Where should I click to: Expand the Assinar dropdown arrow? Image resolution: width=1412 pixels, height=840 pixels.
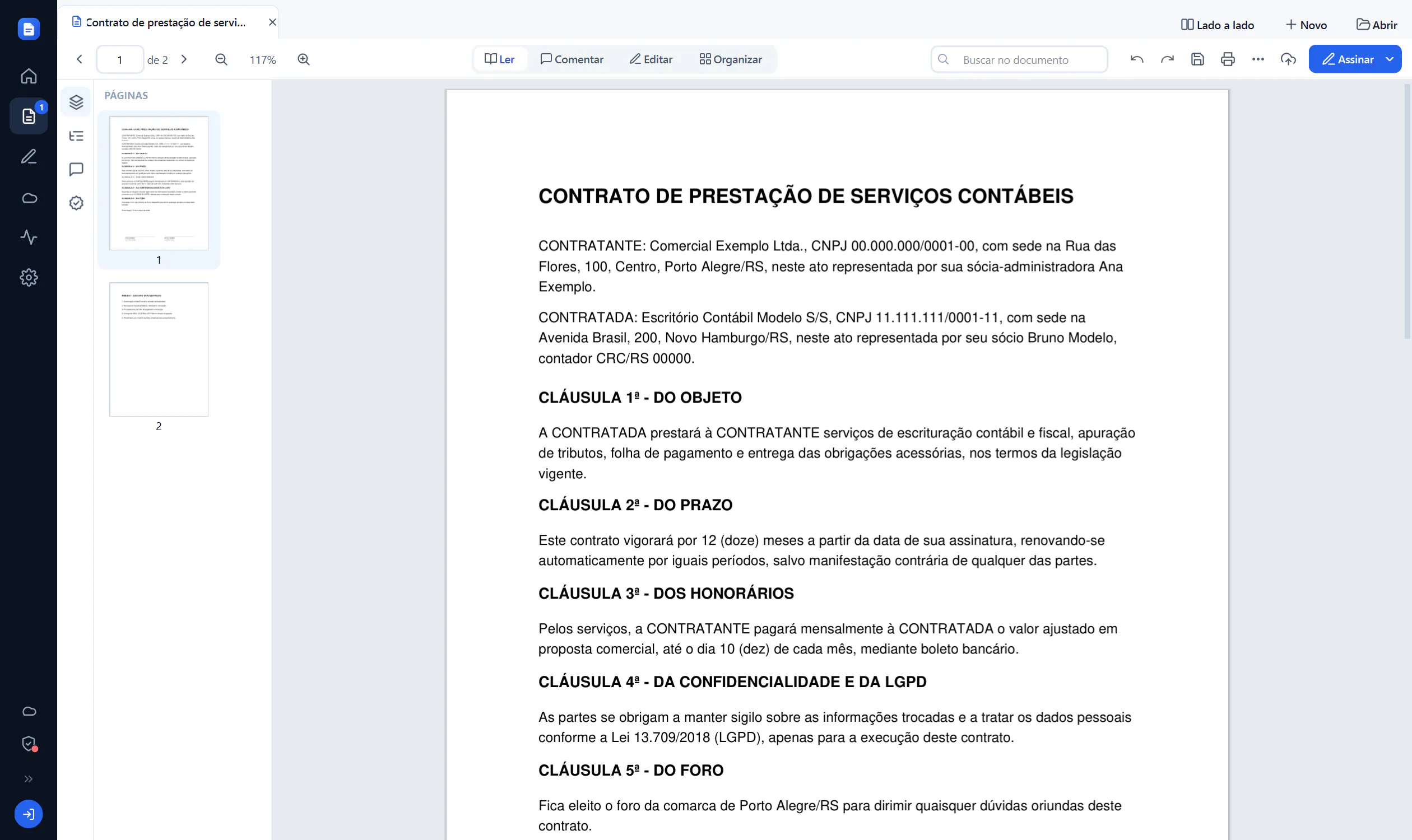1390,59
